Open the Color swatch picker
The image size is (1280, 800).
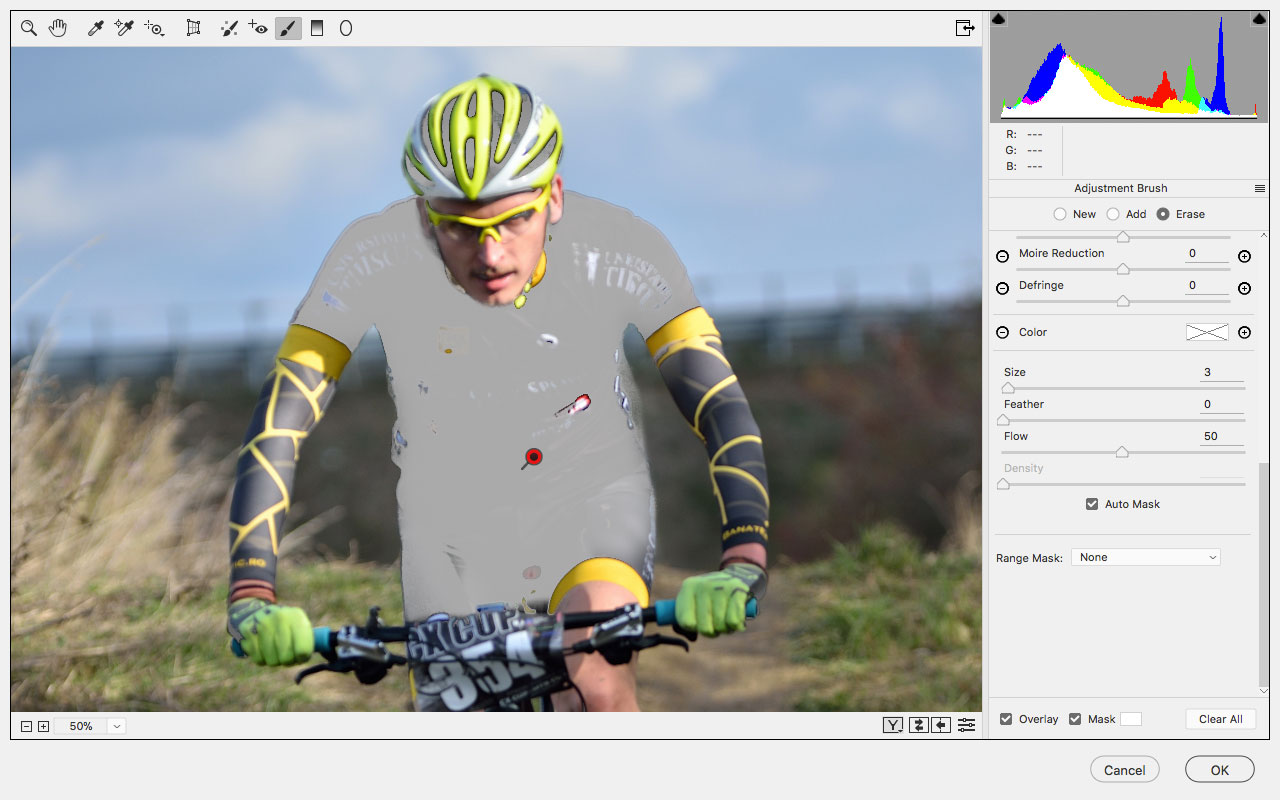[1207, 332]
